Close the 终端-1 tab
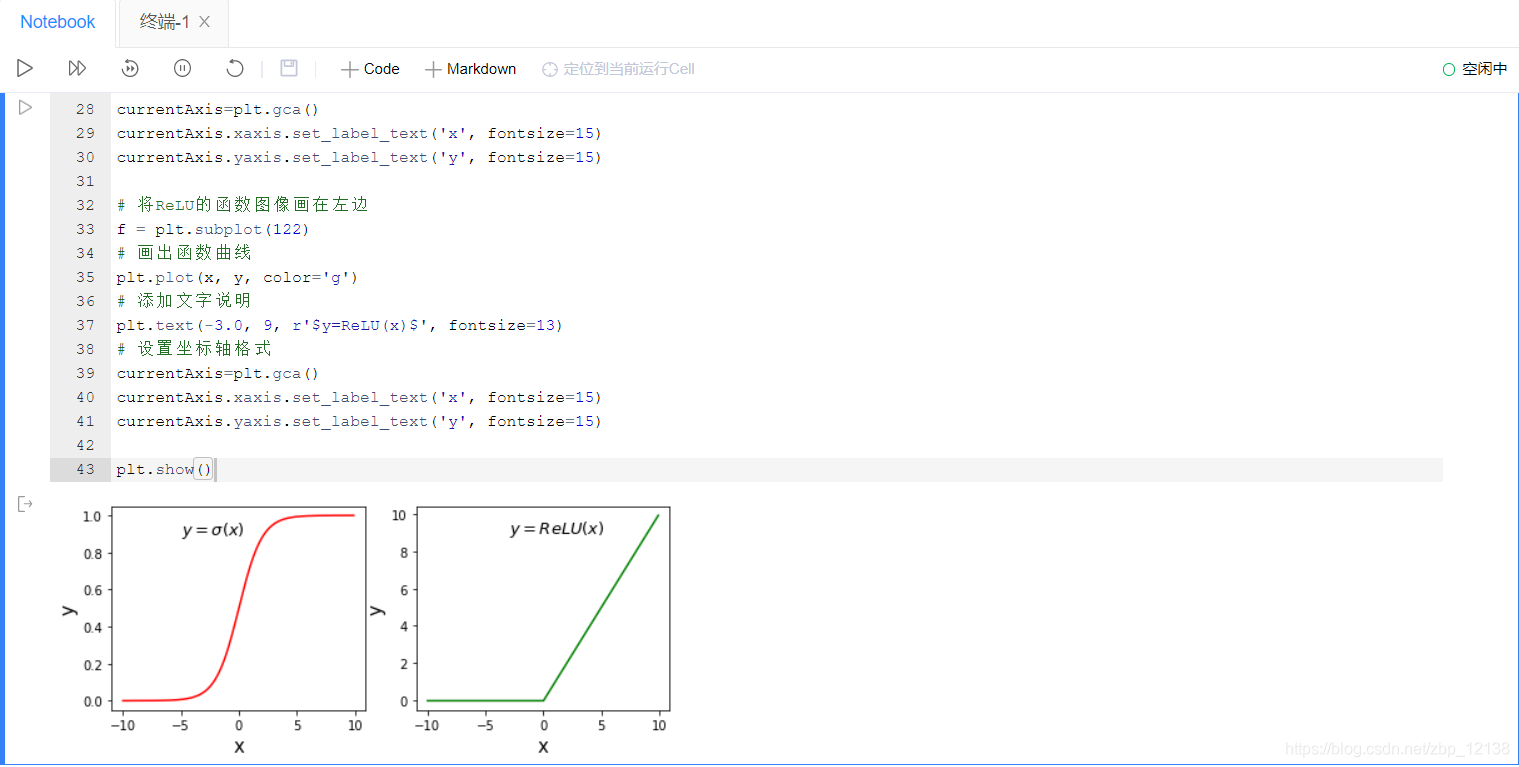Screen dimensions: 1519x767 pos(205,22)
